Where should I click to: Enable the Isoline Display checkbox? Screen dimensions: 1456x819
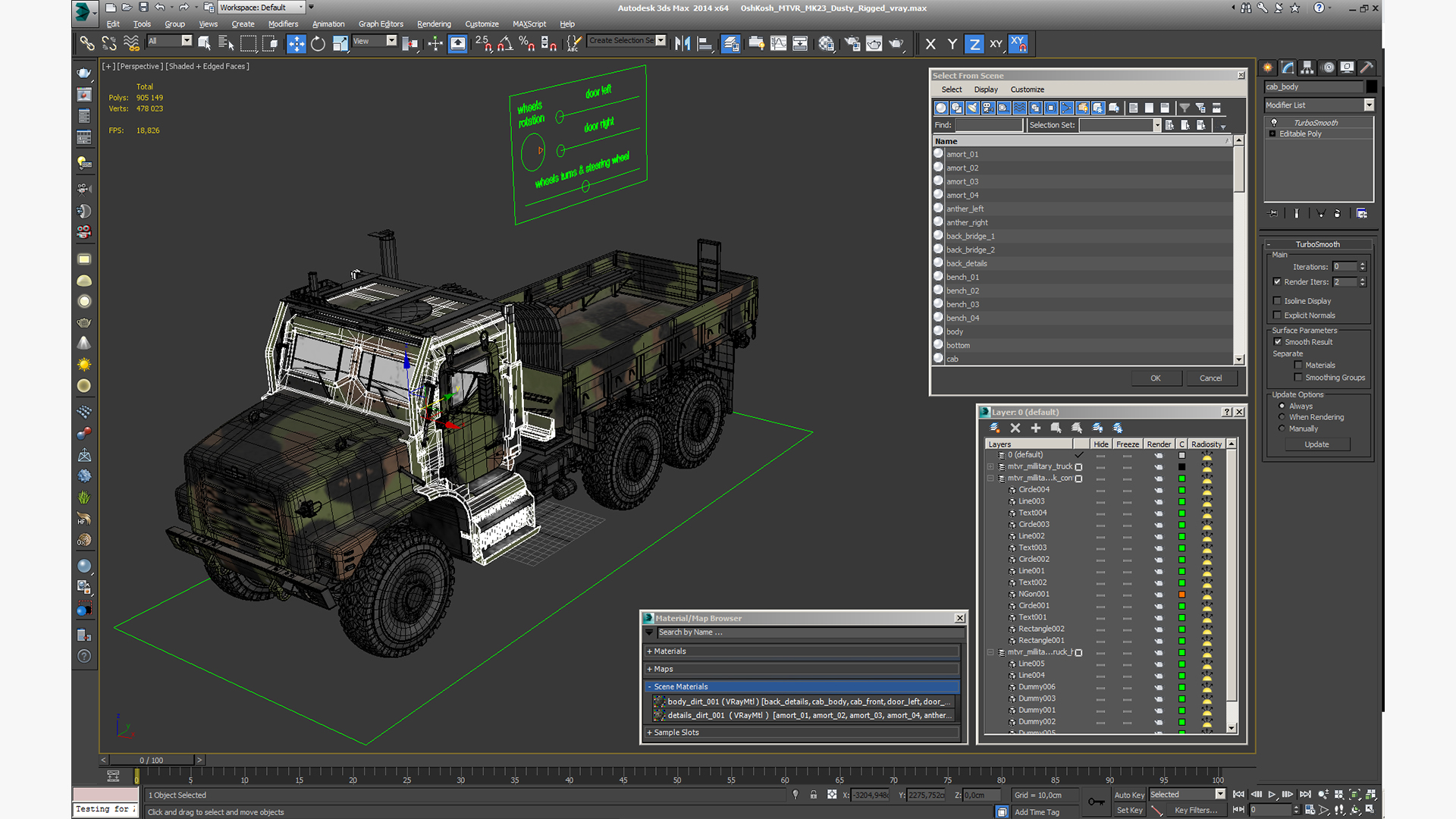tap(1277, 301)
